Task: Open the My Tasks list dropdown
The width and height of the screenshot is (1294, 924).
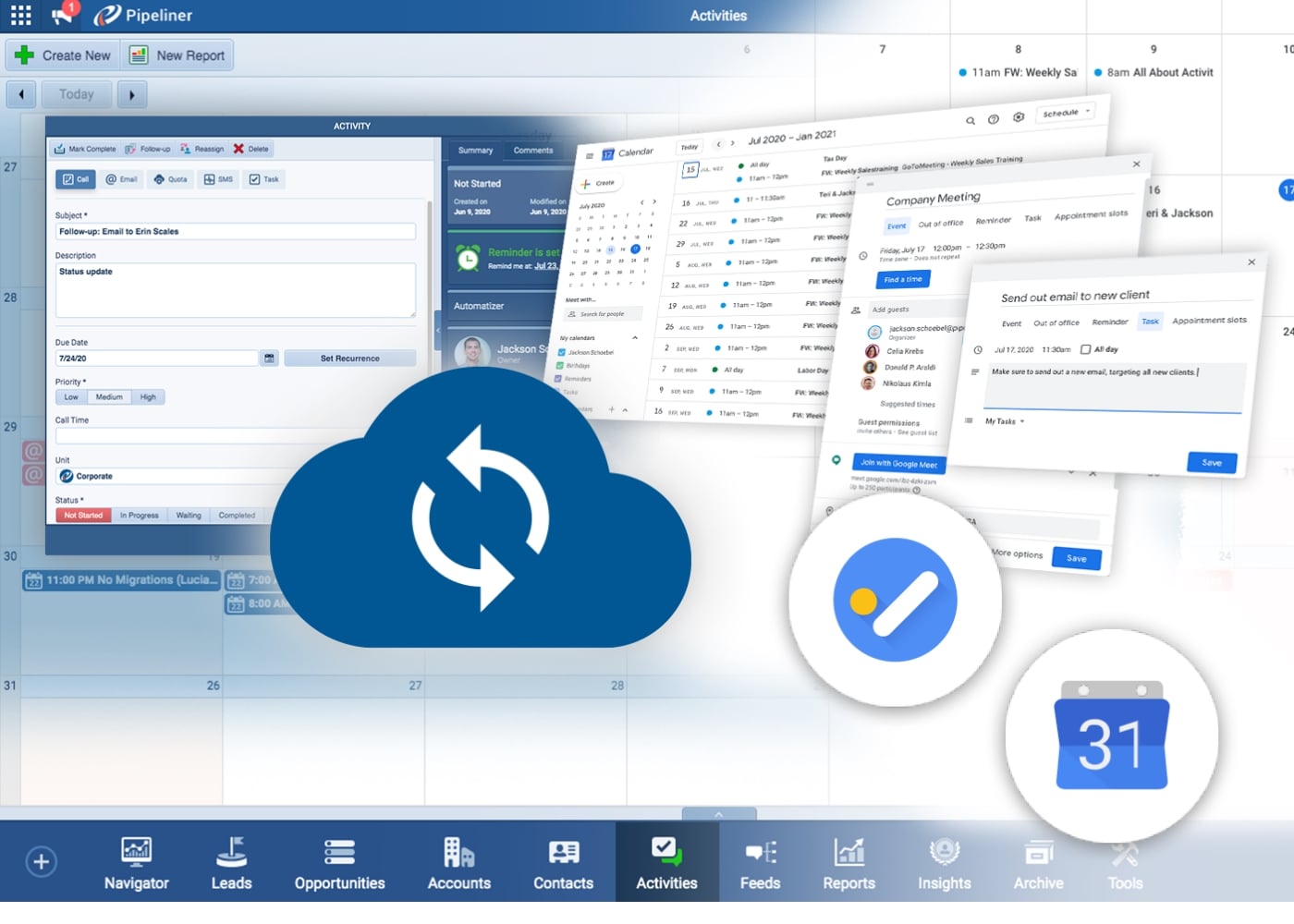Action: 1006,421
